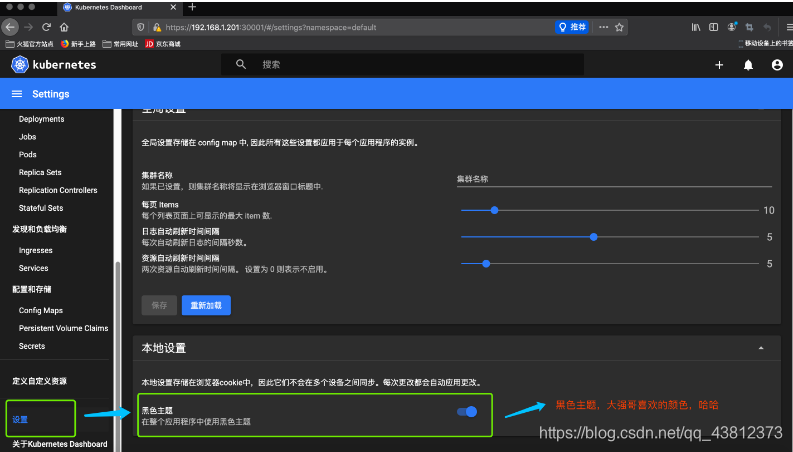Viewport: 793px width, 452px height.
Task: Click the tracking protection shield icon
Action: 141,27
